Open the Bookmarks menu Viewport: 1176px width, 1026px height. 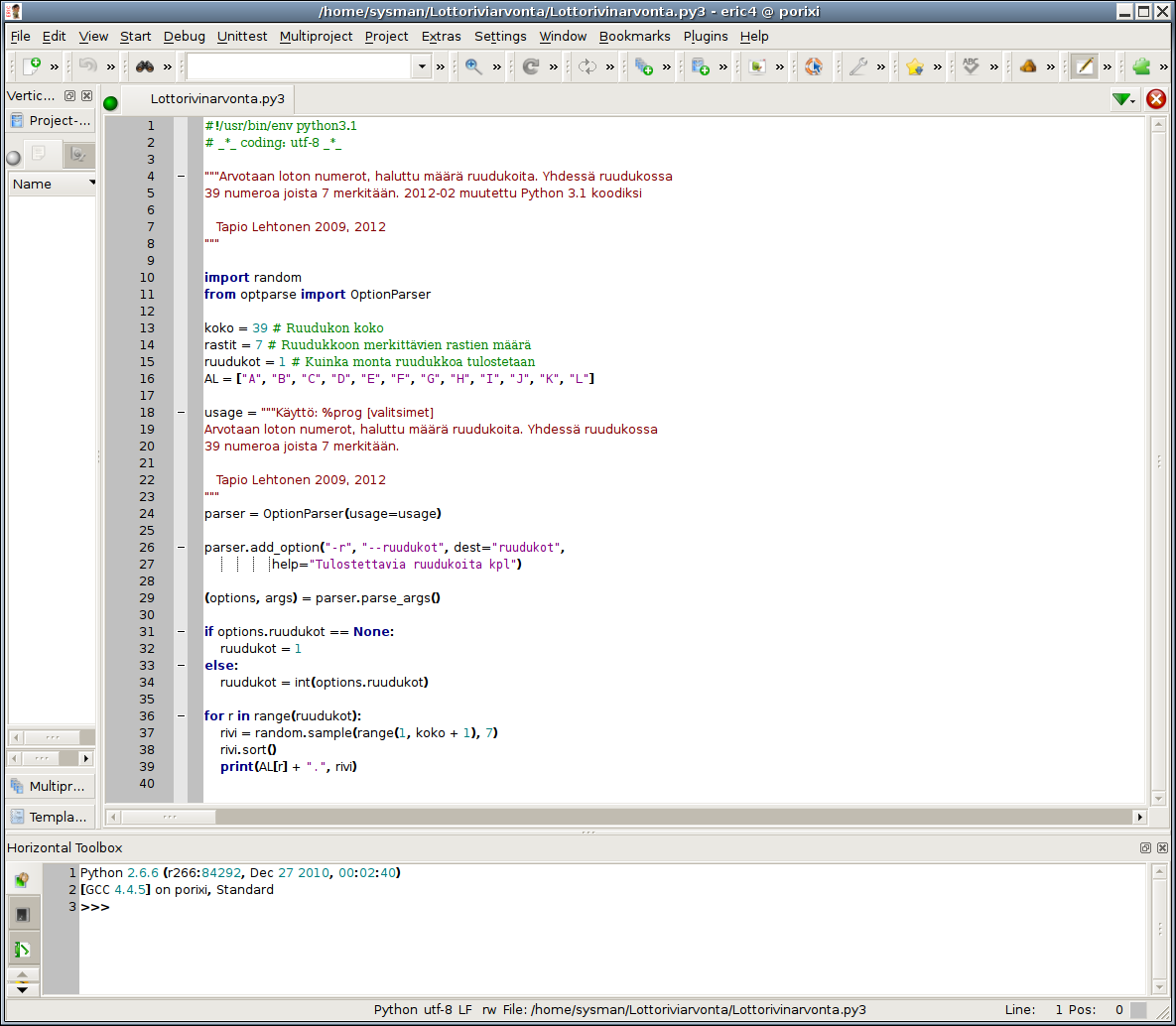coord(634,36)
